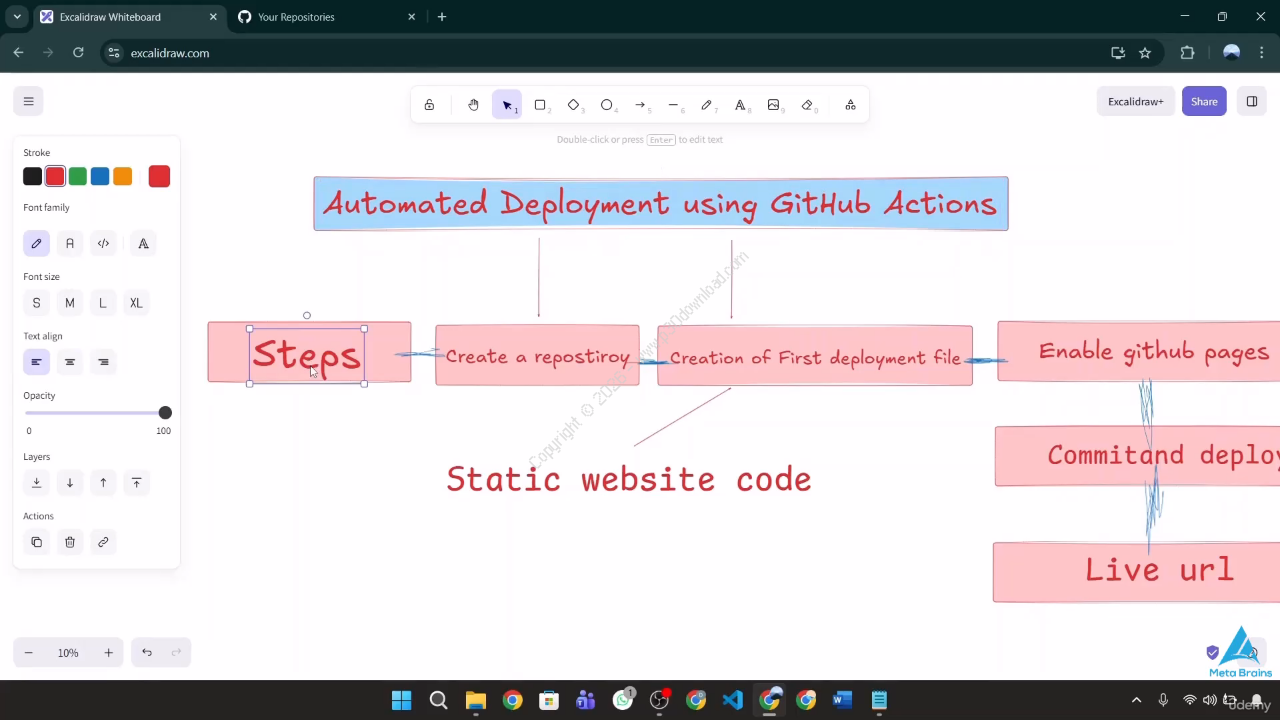
Task: Open the more tools shapes menu
Action: [850, 105]
